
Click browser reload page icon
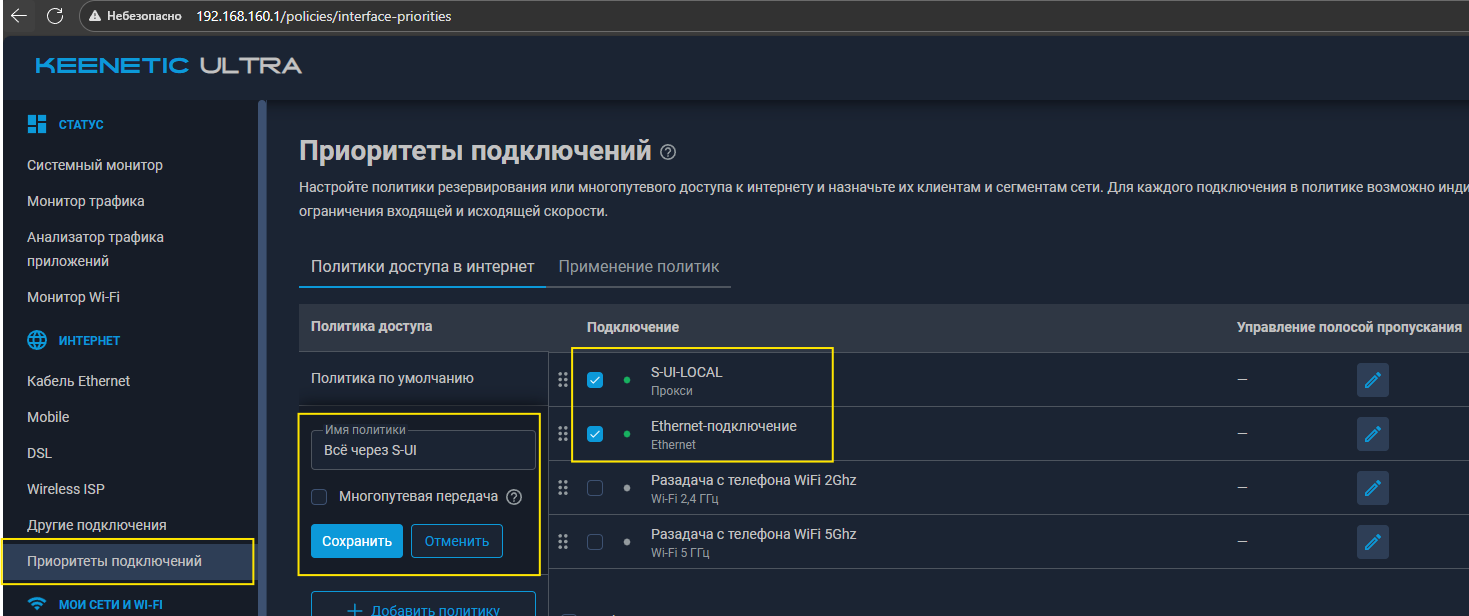[x=55, y=16]
